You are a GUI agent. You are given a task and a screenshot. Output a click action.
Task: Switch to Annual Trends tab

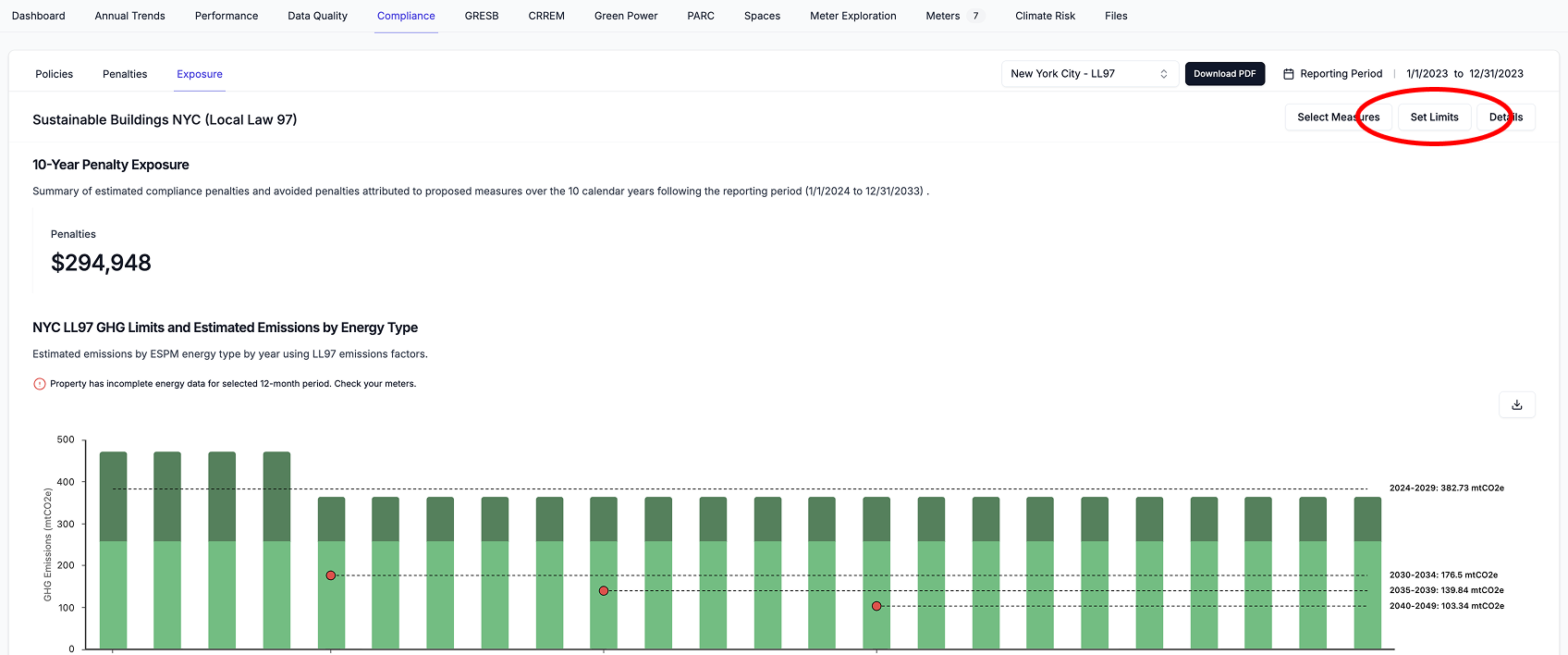[x=130, y=16]
